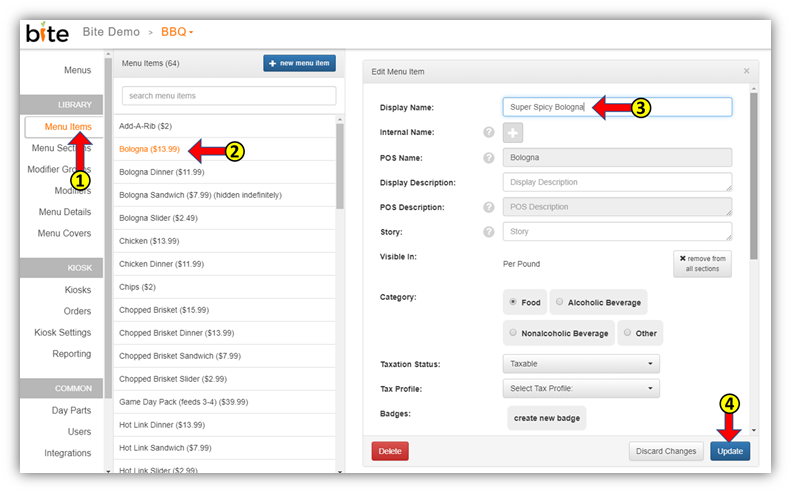Click the Story text area

tap(617, 232)
